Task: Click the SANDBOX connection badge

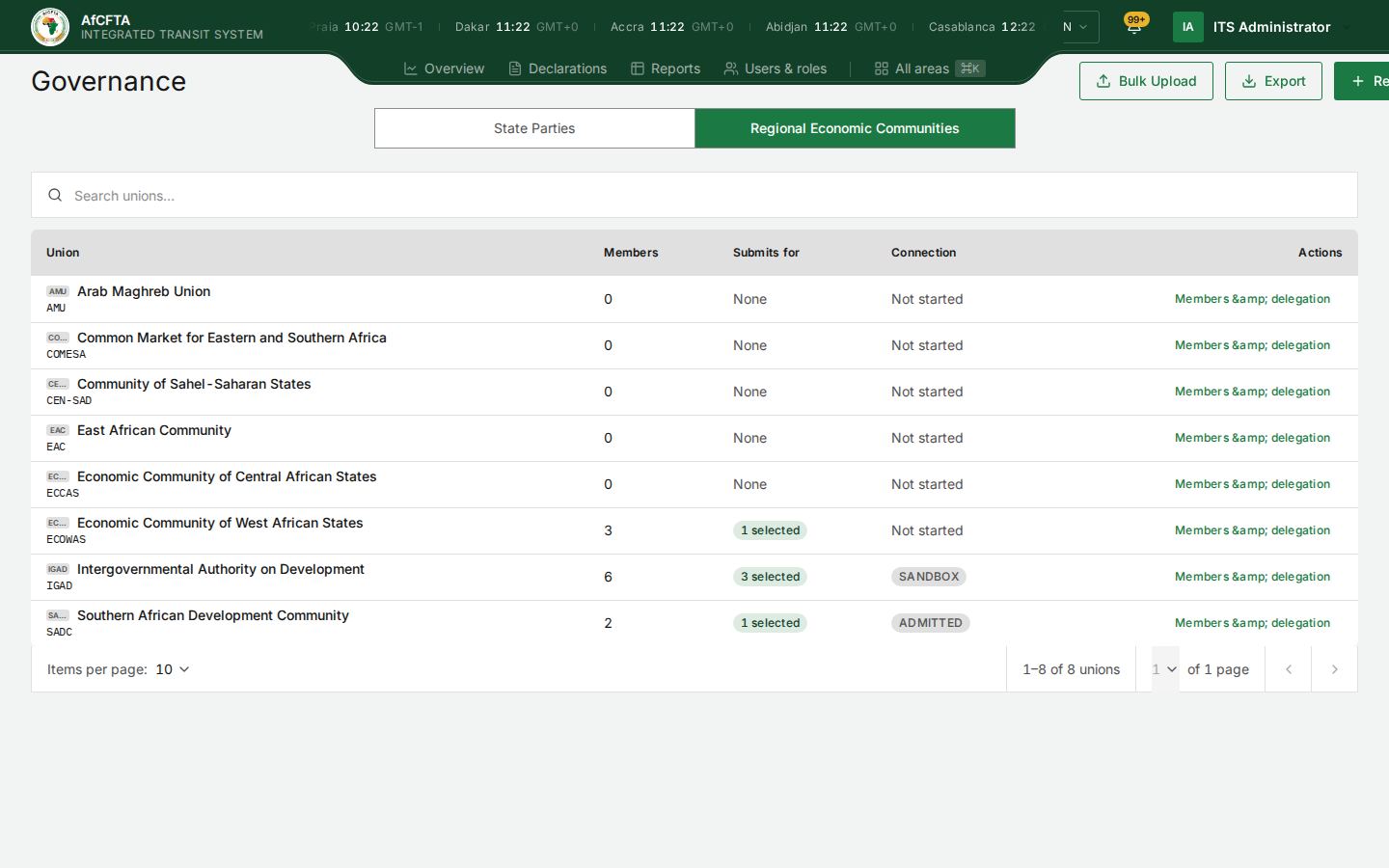Action: coord(929,577)
